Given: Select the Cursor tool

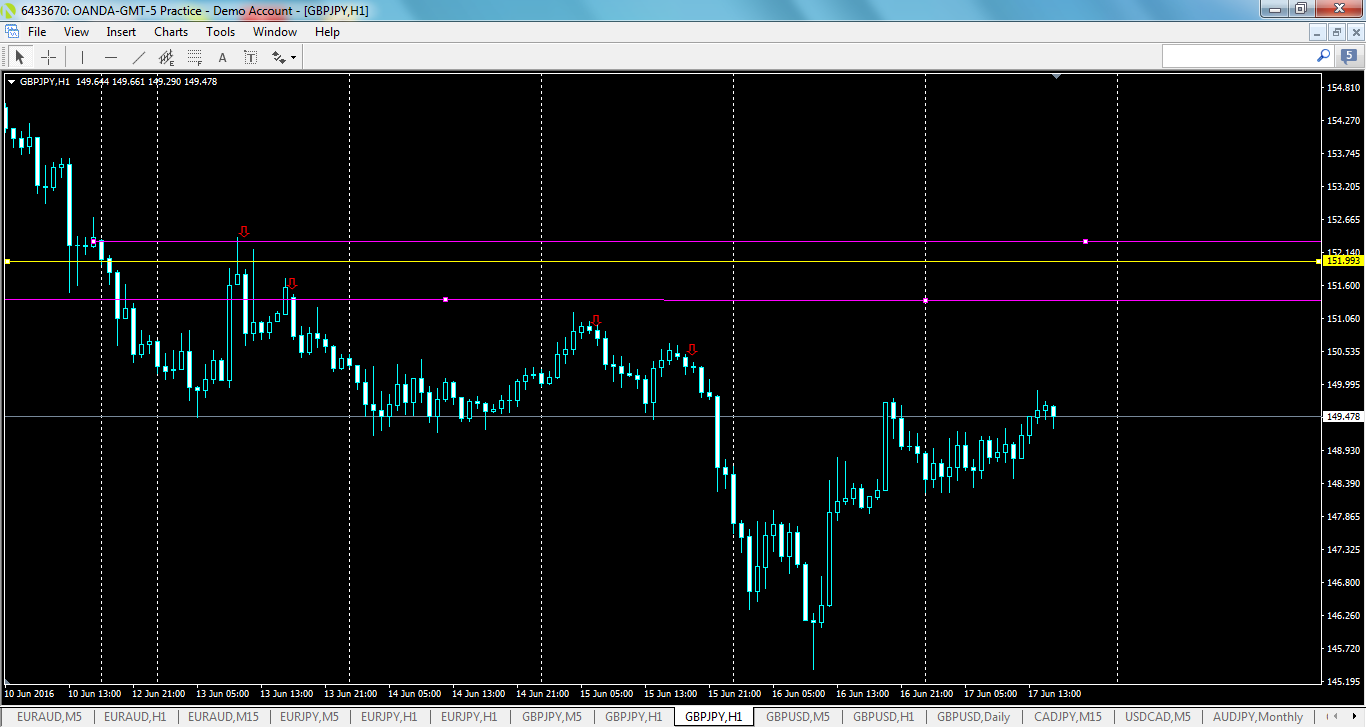Looking at the screenshot, I should pos(19,56).
